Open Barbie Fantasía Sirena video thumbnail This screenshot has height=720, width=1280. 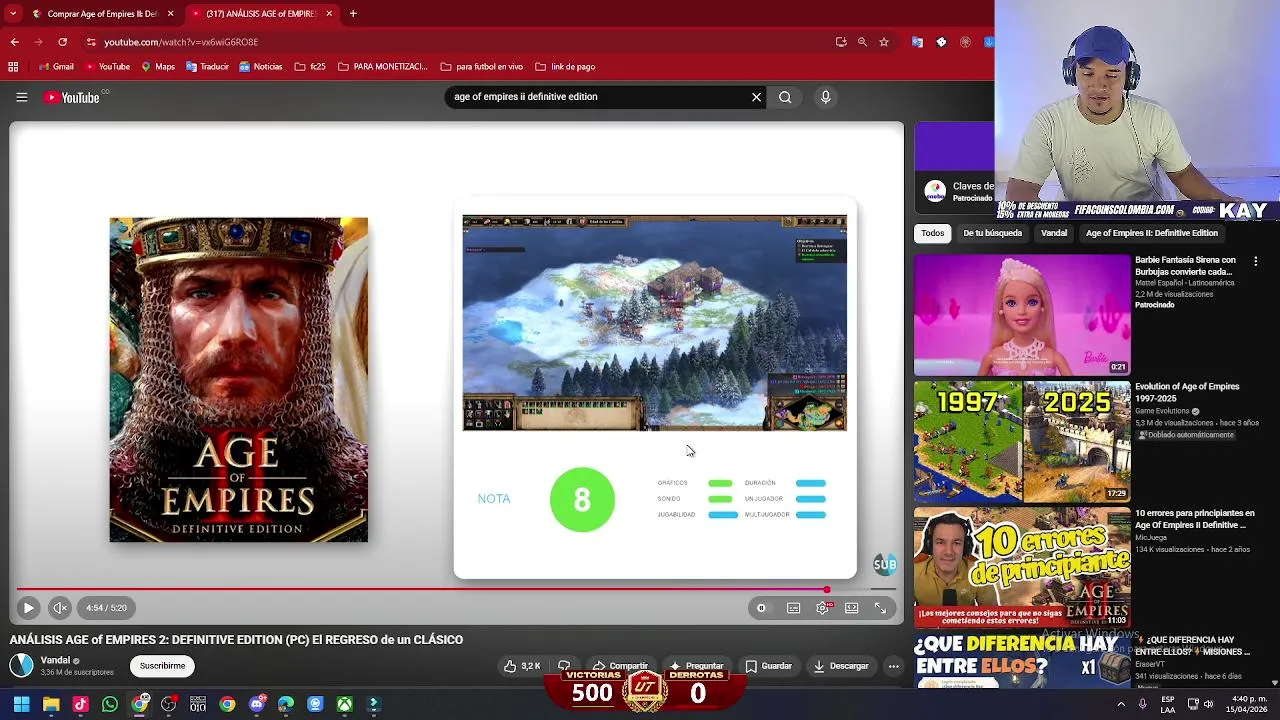(x=1022, y=315)
